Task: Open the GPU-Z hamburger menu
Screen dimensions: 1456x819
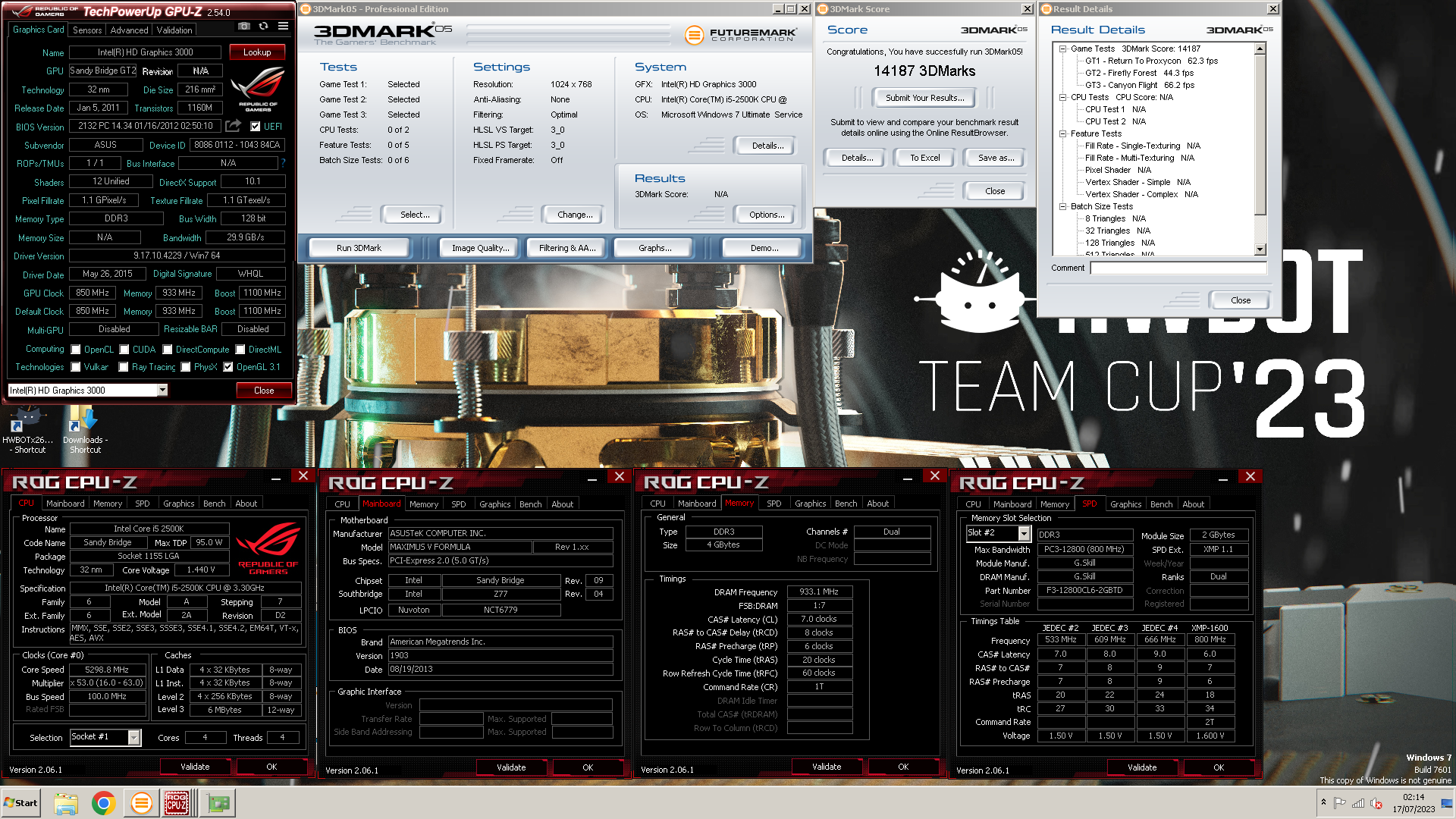Action: (283, 26)
